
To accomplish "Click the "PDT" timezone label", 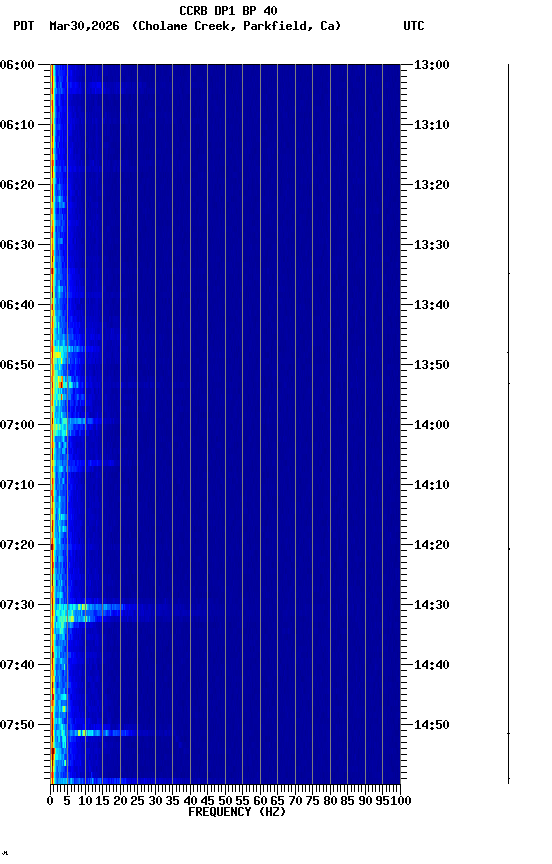I will pyautogui.click(x=24, y=26).
